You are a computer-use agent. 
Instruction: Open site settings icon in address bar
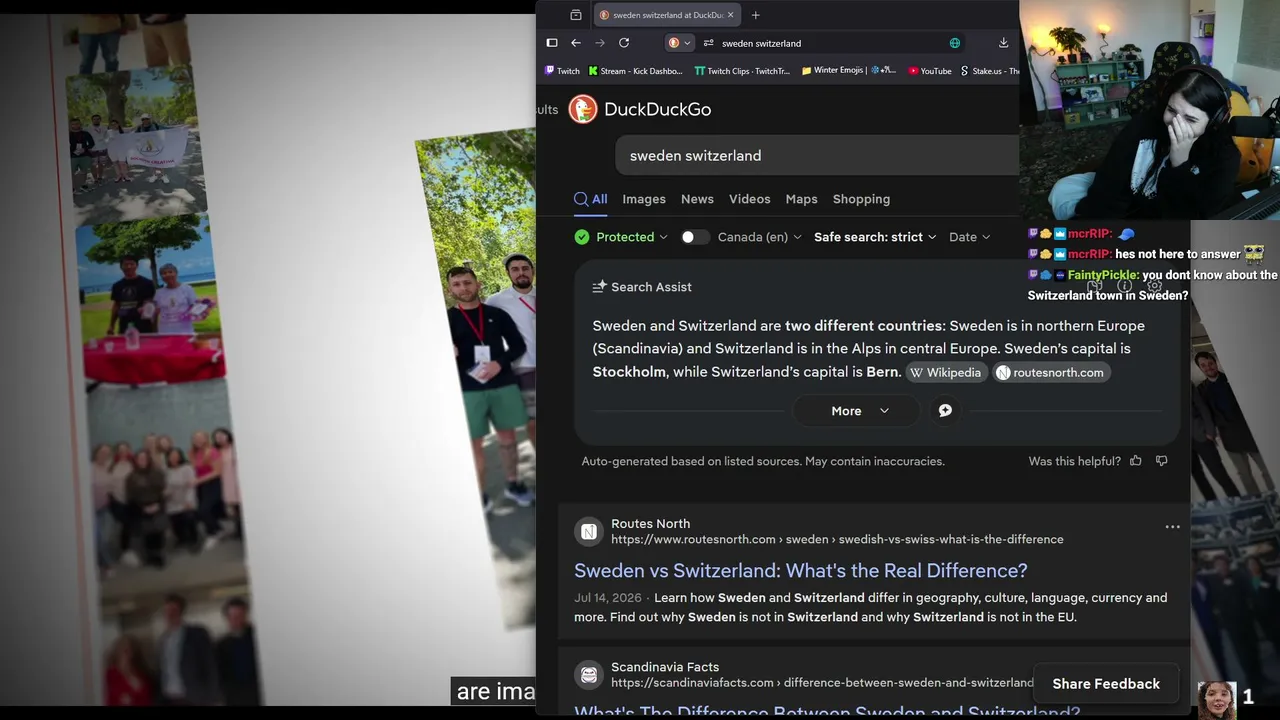708,43
